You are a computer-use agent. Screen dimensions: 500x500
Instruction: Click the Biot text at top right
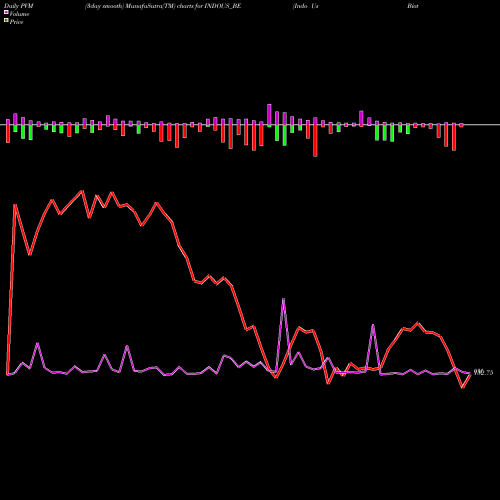coord(413,6)
